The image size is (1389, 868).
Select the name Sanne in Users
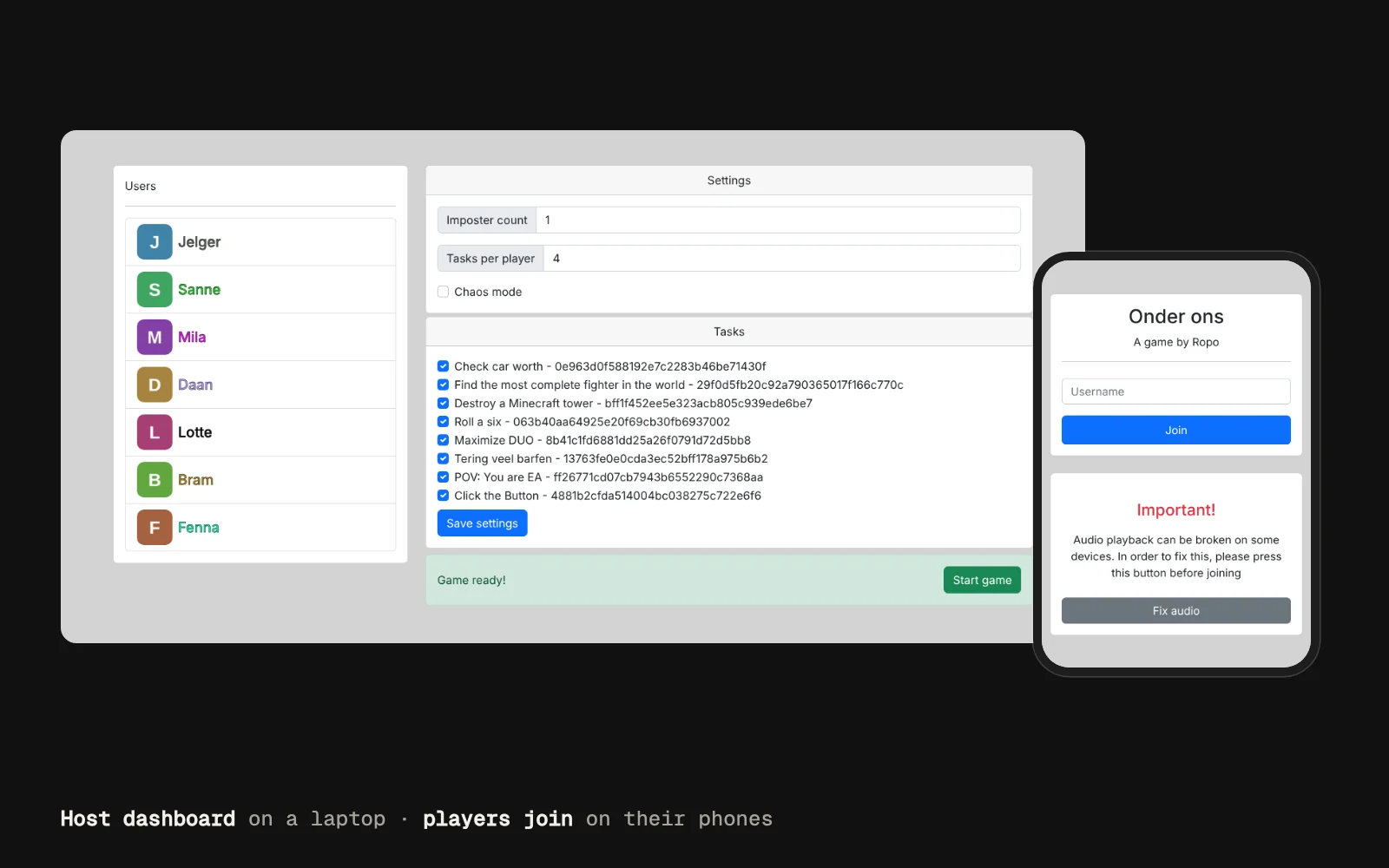[199, 290]
